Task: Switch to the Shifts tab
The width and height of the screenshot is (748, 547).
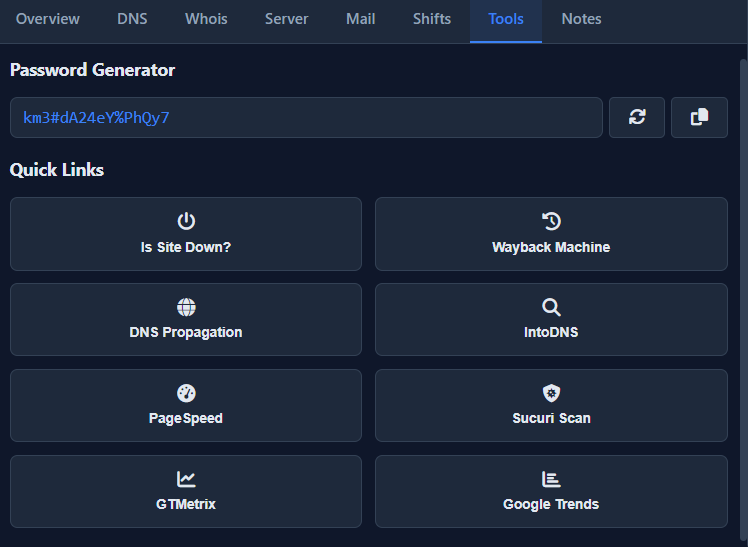Action: tap(431, 19)
